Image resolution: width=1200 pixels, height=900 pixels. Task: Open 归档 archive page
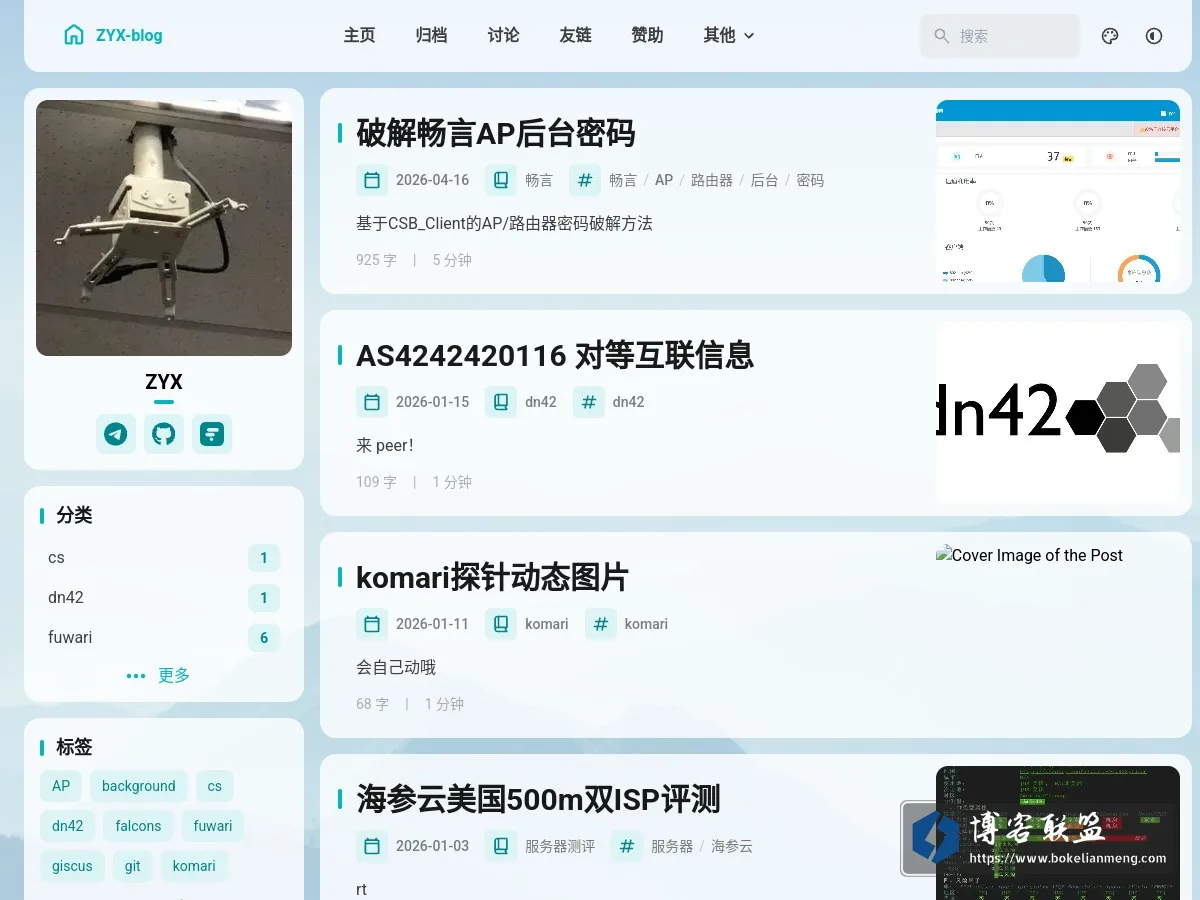432,36
